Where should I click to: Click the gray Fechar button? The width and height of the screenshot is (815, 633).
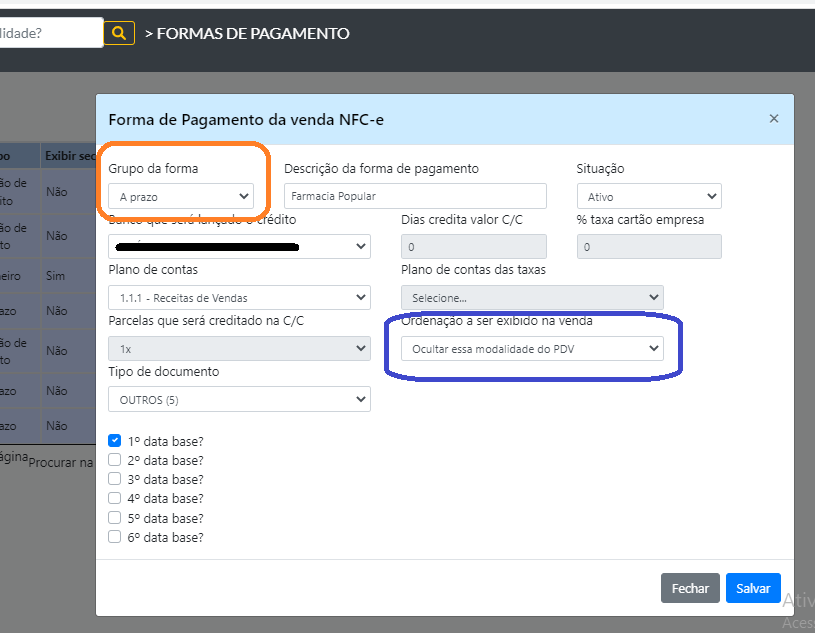point(689,588)
